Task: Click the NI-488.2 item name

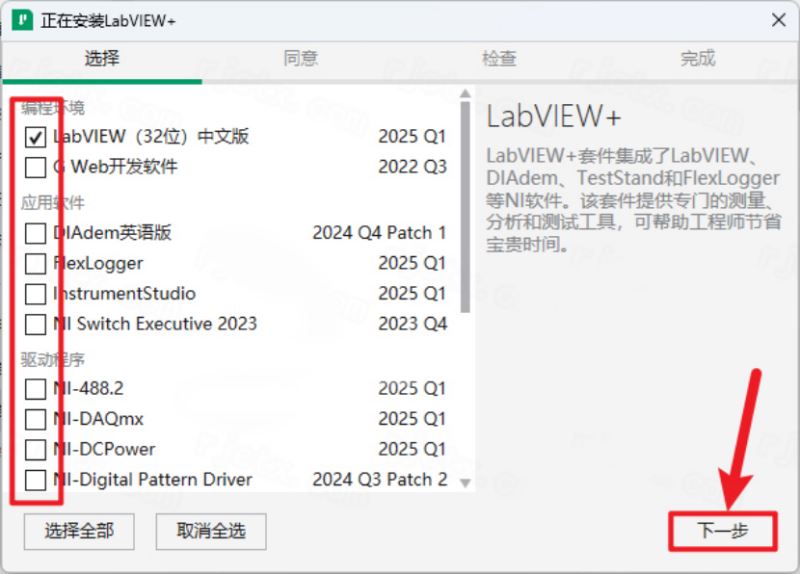Action: (x=88, y=388)
